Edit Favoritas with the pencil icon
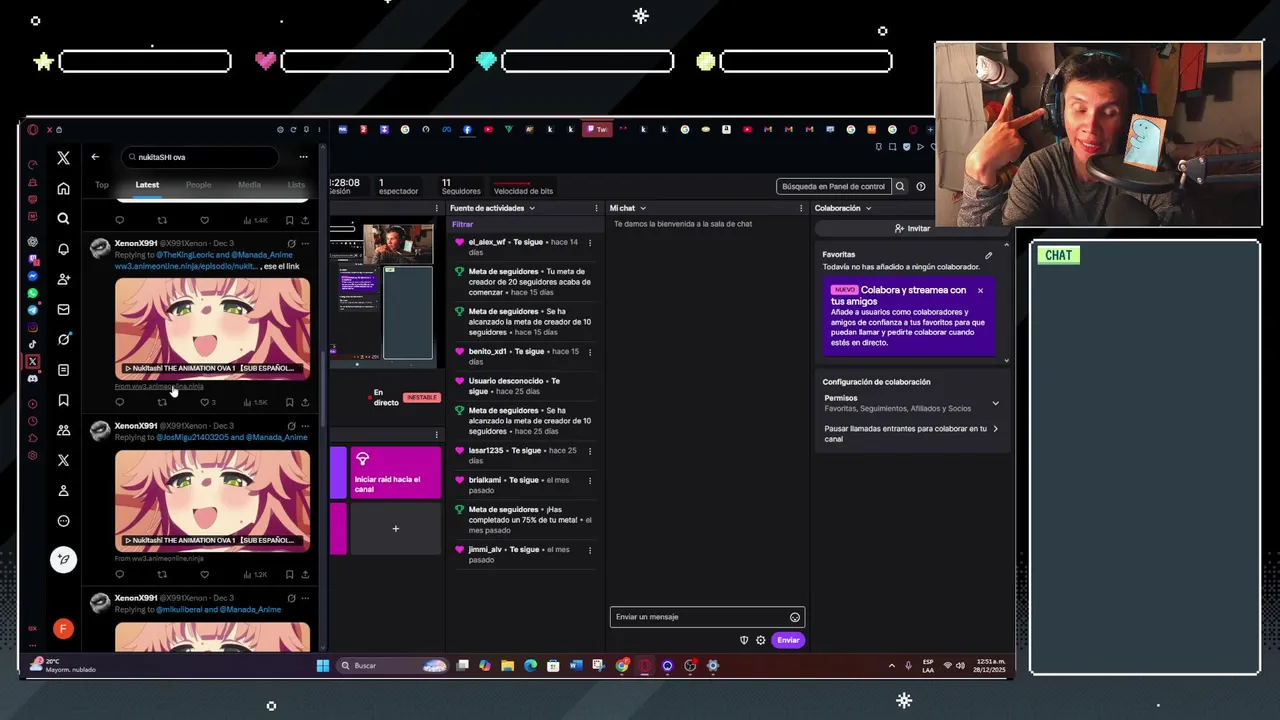Image resolution: width=1280 pixels, height=720 pixels. 989,255
